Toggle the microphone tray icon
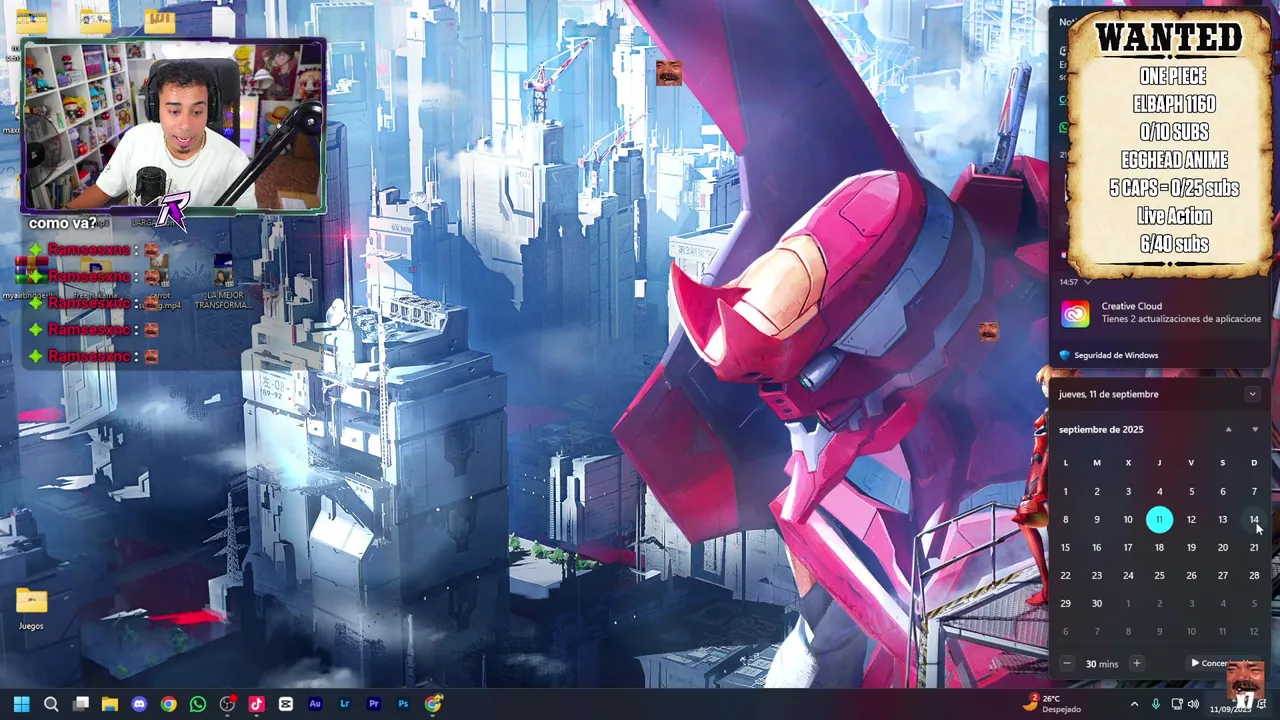This screenshot has width=1280, height=720. (x=1155, y=704)
